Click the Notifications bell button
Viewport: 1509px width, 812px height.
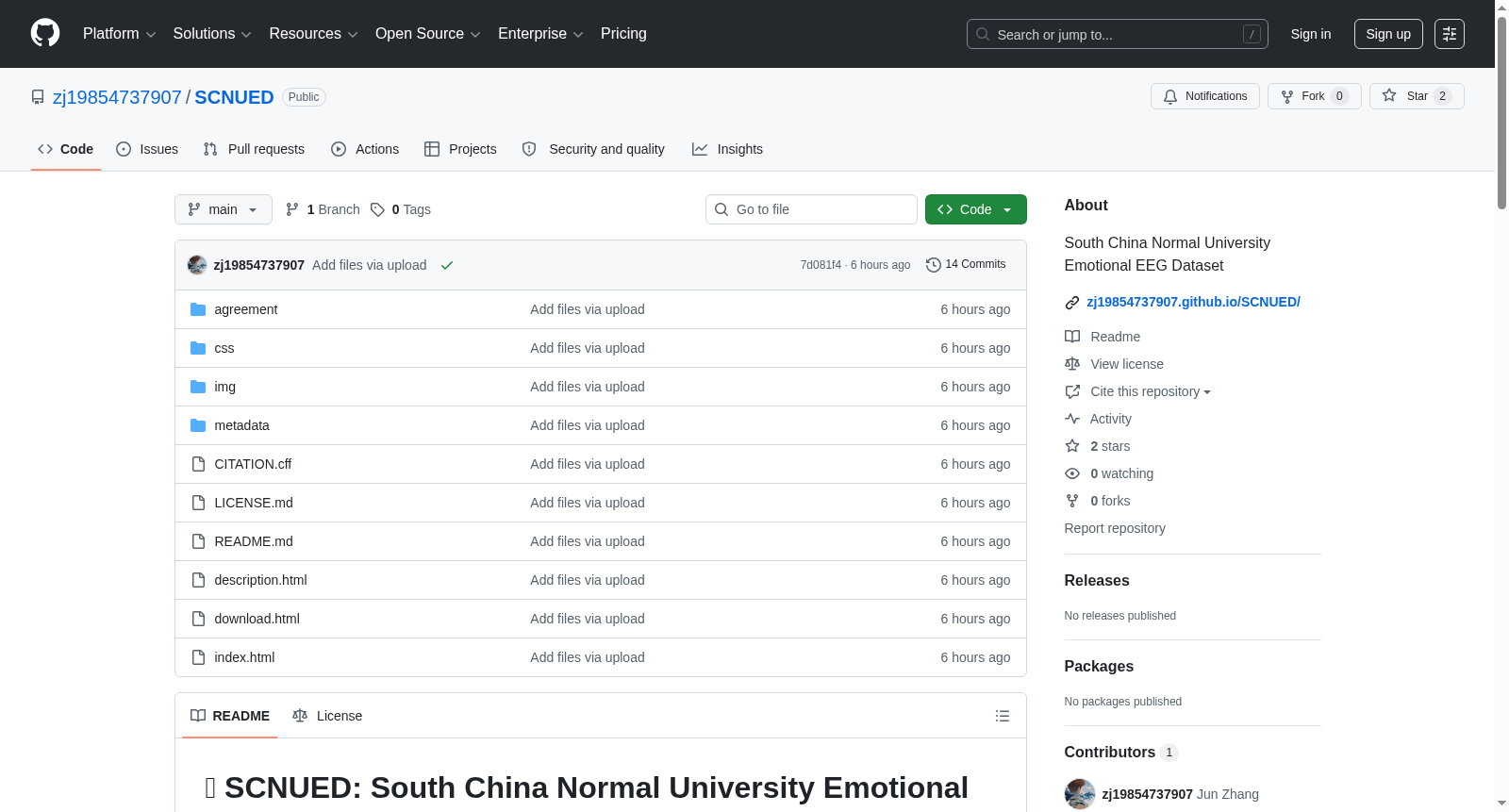click(1204, 96)
